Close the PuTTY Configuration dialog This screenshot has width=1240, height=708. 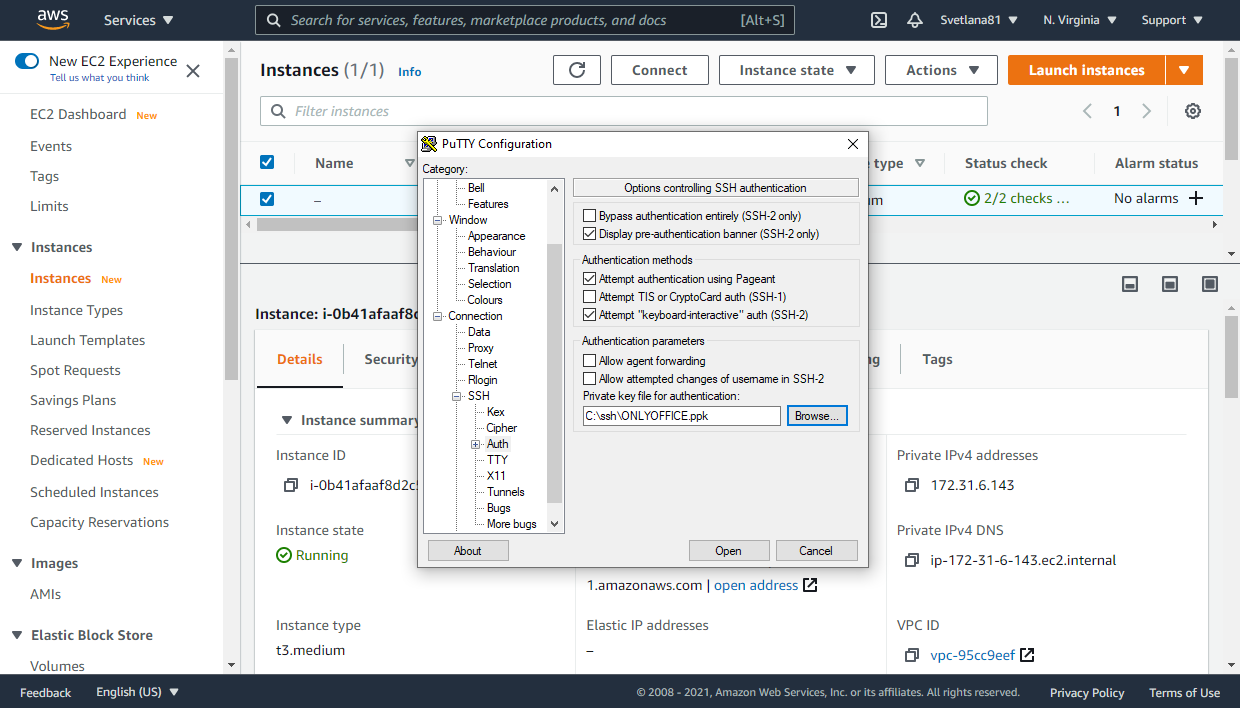(x=852, y=143)
